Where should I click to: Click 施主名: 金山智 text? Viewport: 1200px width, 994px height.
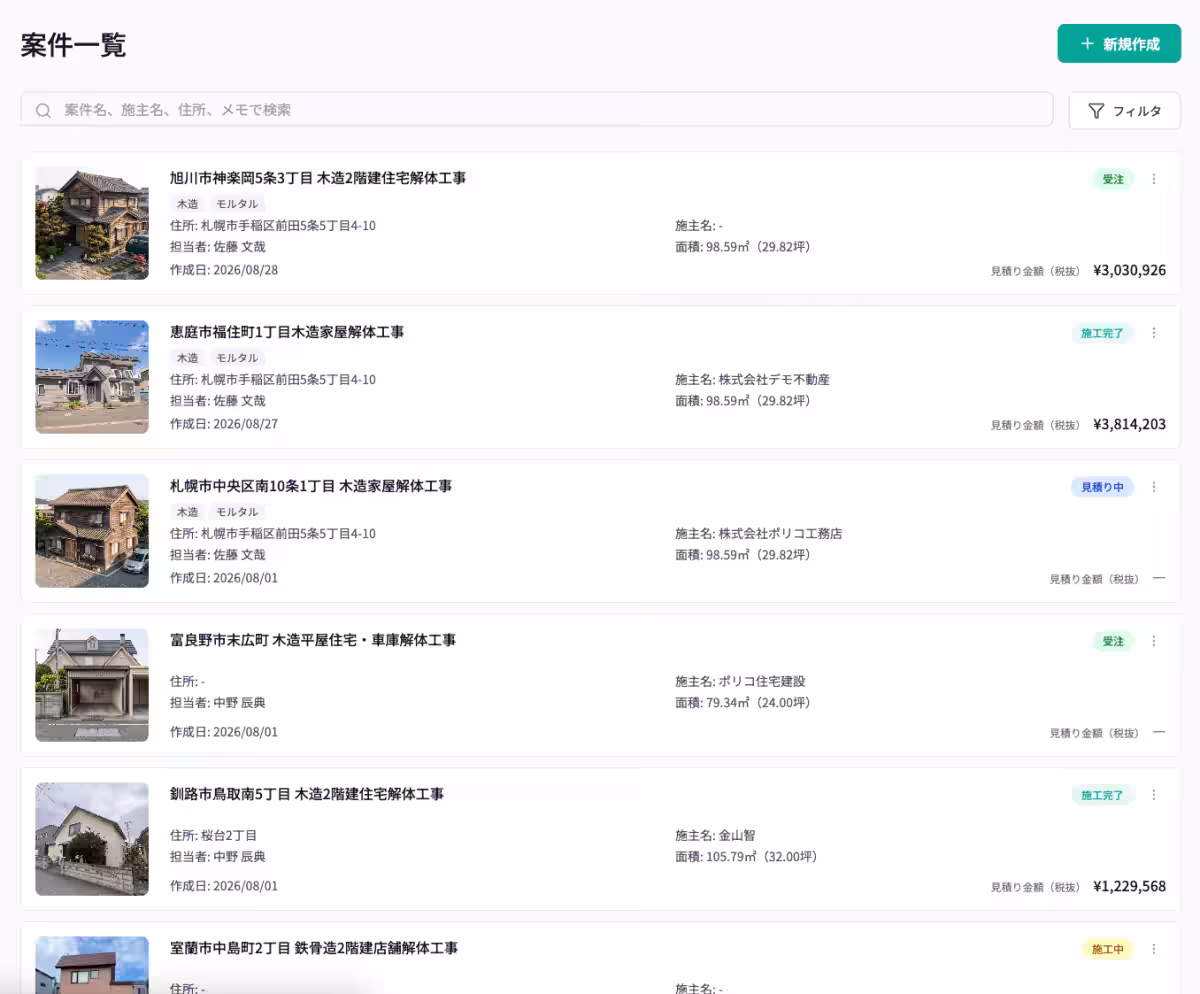point(715,836)
